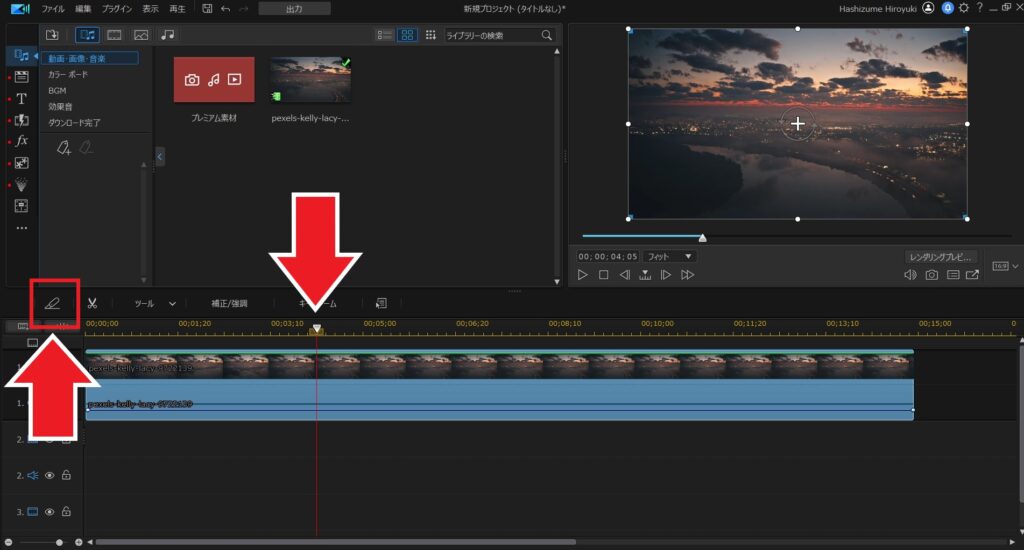
Task: Toggle visibility eye of video track 3
Action: click(49, 512)
